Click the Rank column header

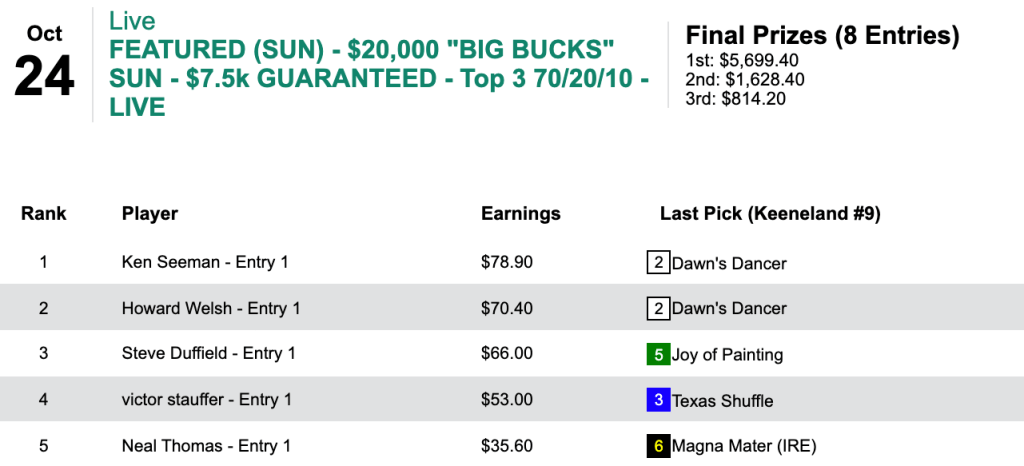click(44, 213)
